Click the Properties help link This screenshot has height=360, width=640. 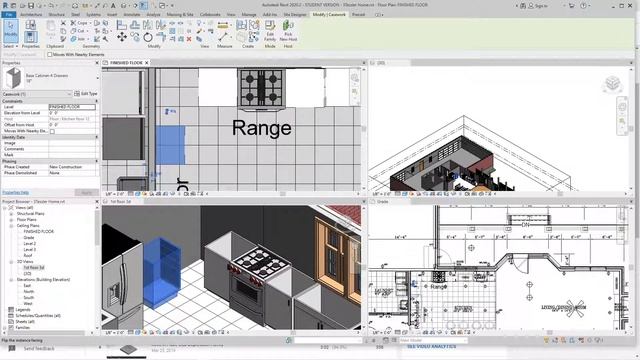click(x=16, y=192)
